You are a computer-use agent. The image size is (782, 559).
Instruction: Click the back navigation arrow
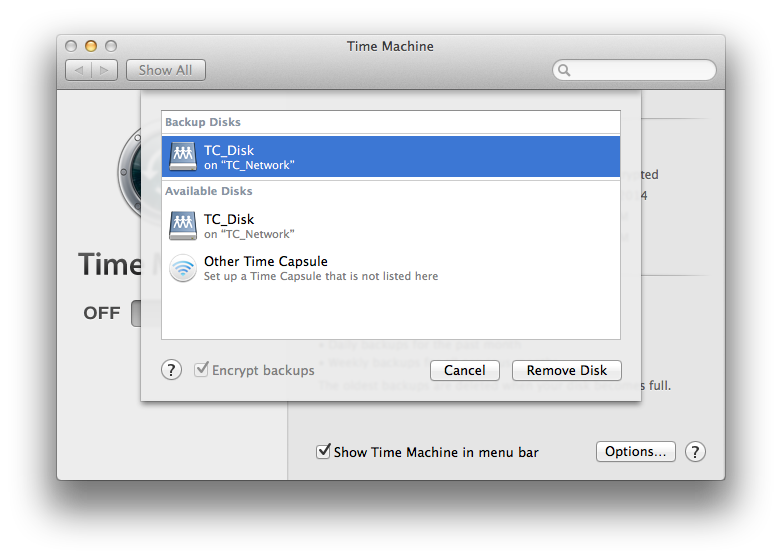click(x=79, y=70)
